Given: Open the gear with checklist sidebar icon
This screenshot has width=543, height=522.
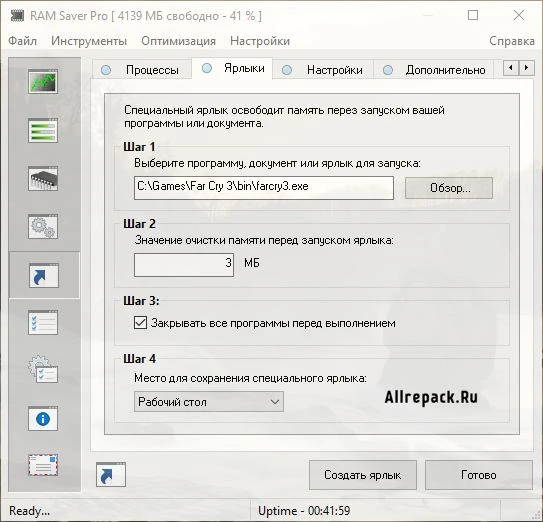Looking at the screenshot, I should click(x=43, y=369).
